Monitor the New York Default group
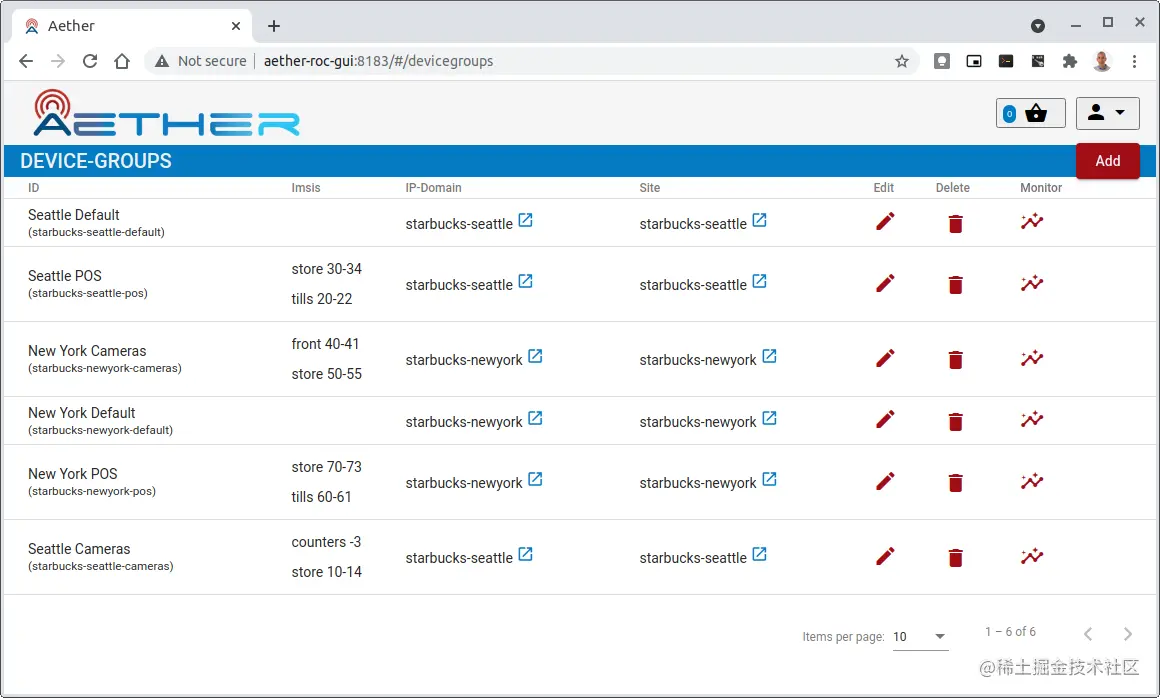The image size is (1160, 698). [x=1032, y=419]
